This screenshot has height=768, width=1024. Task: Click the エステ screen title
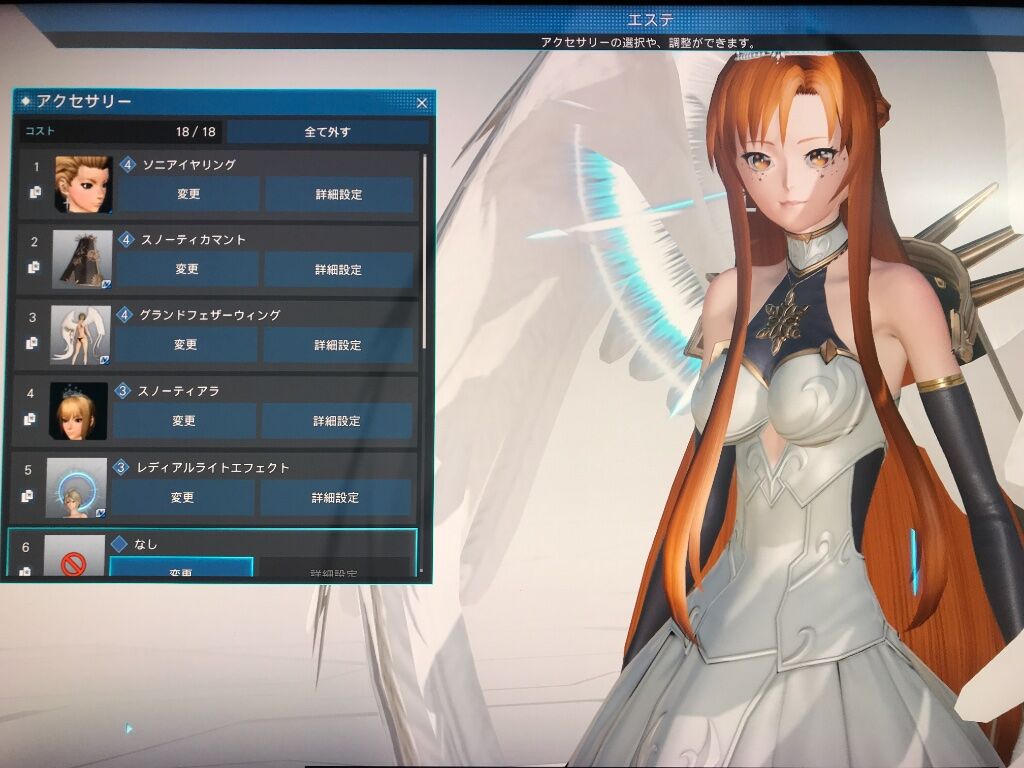click(x=650, y=20)
